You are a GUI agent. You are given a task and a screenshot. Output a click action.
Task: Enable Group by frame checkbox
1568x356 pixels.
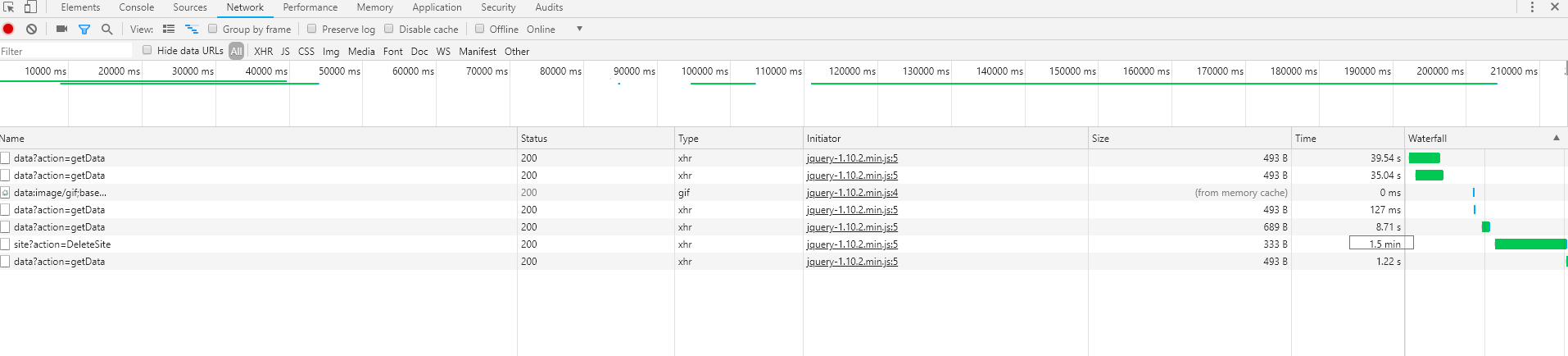click(x=213, y=29)
